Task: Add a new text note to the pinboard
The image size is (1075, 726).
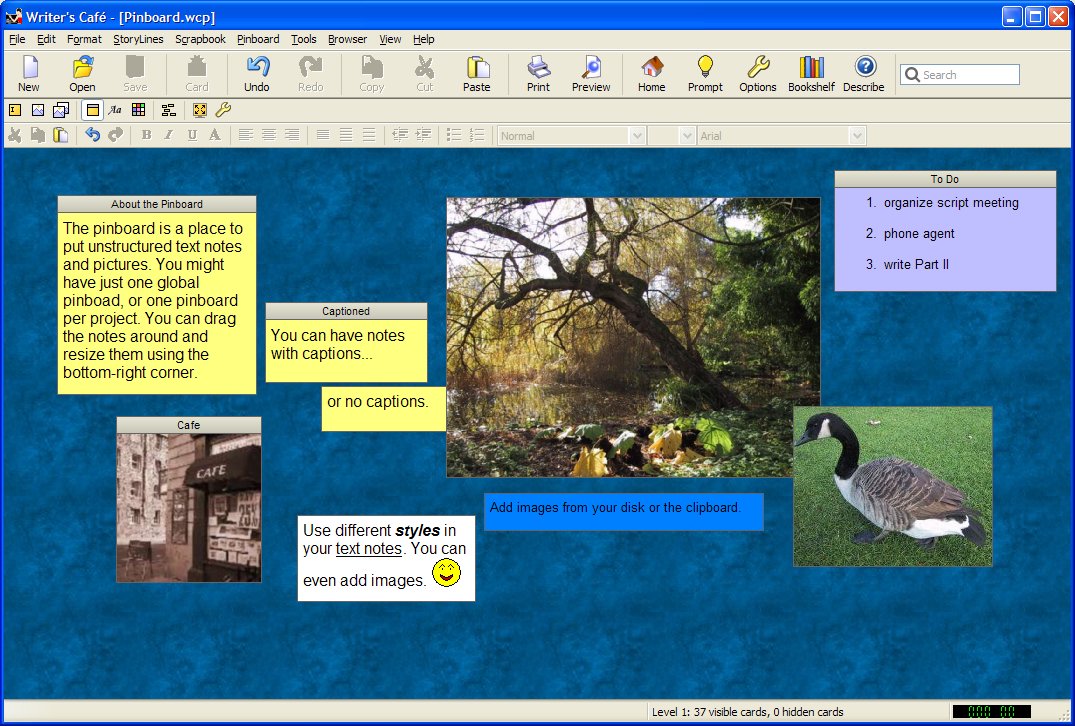Action: (x=15, y=110)
